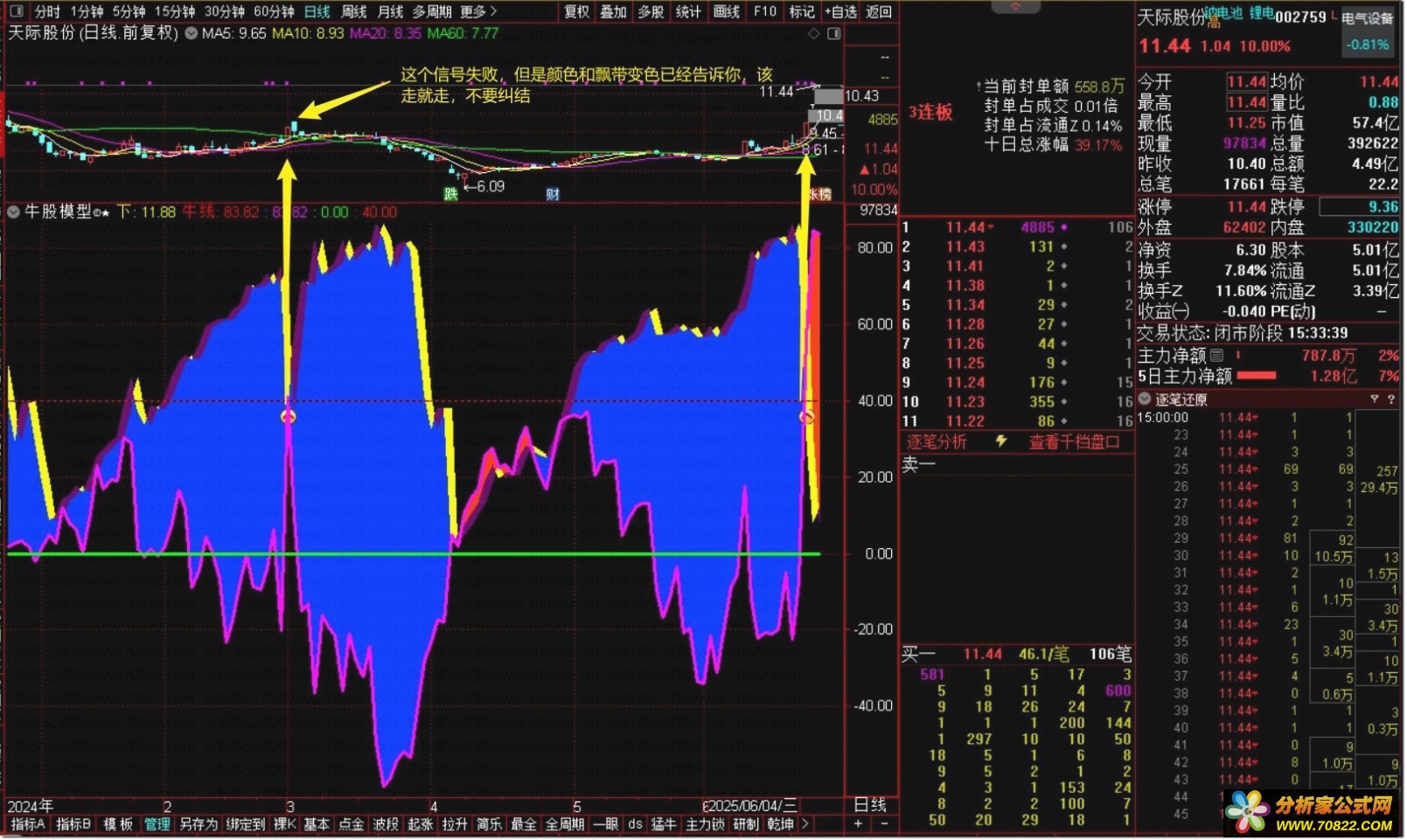Open the 逐笔还原 panel dropdown arrow

(x=1145, y=399)
